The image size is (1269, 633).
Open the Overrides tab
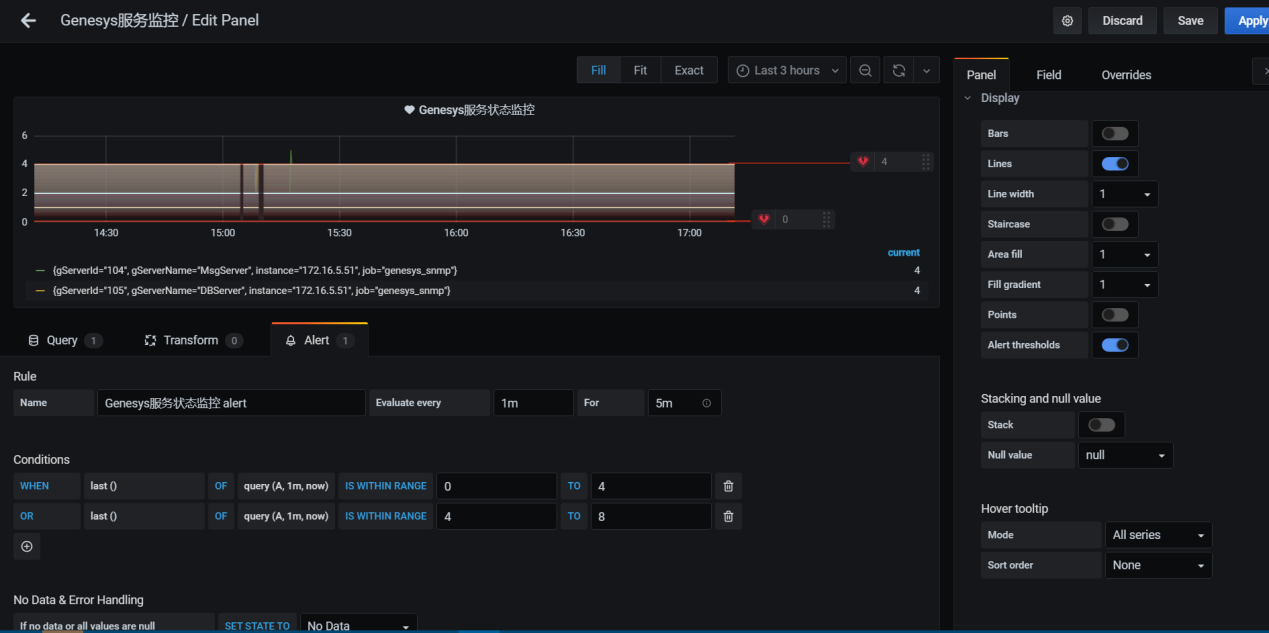(1126, 75)
